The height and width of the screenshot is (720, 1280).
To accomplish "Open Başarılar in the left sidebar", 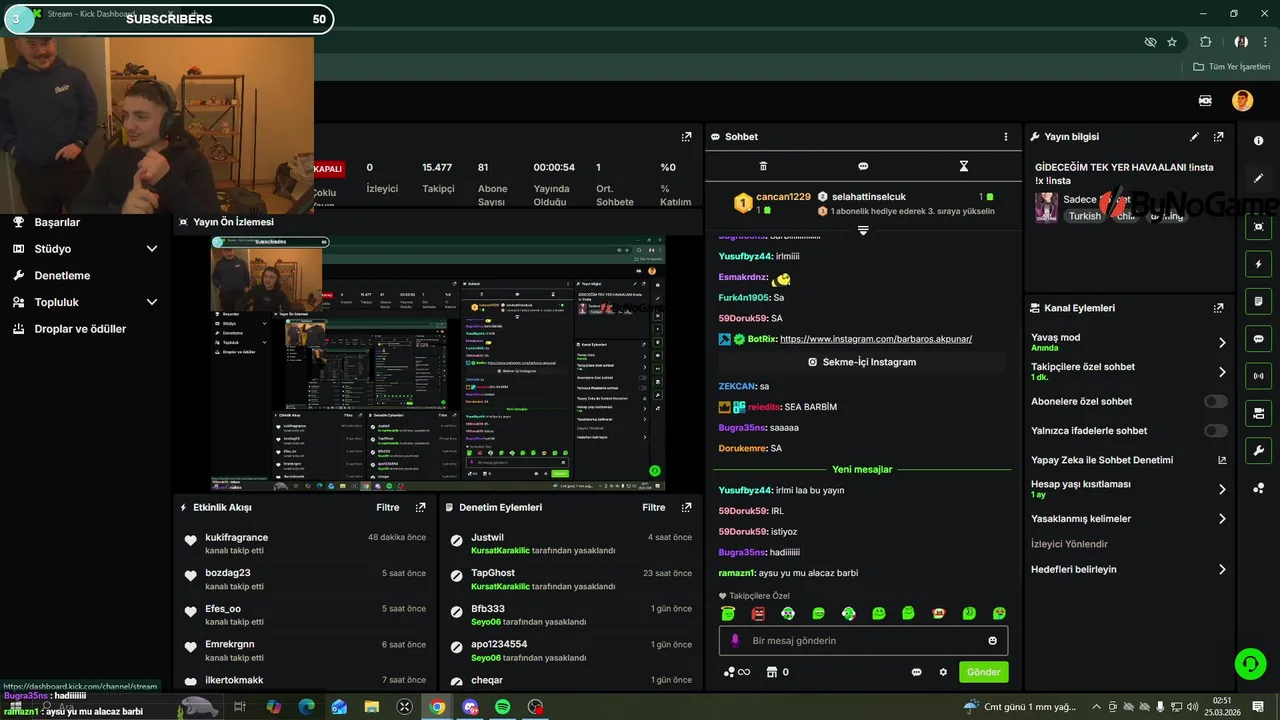I will coord(57,222).
